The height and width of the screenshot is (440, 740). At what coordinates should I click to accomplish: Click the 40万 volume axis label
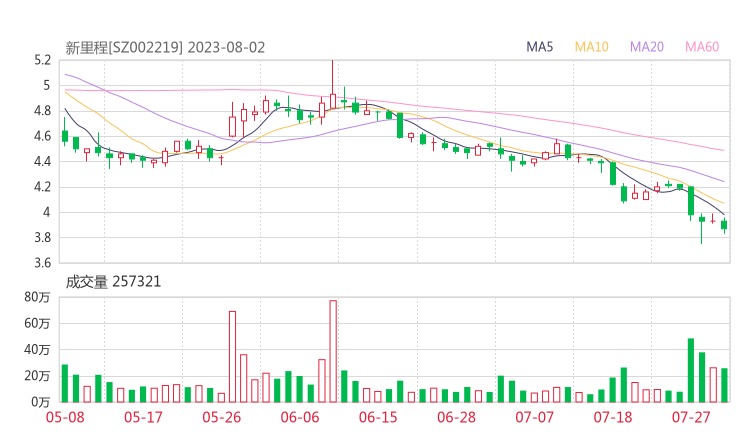(x=37, y=350)
